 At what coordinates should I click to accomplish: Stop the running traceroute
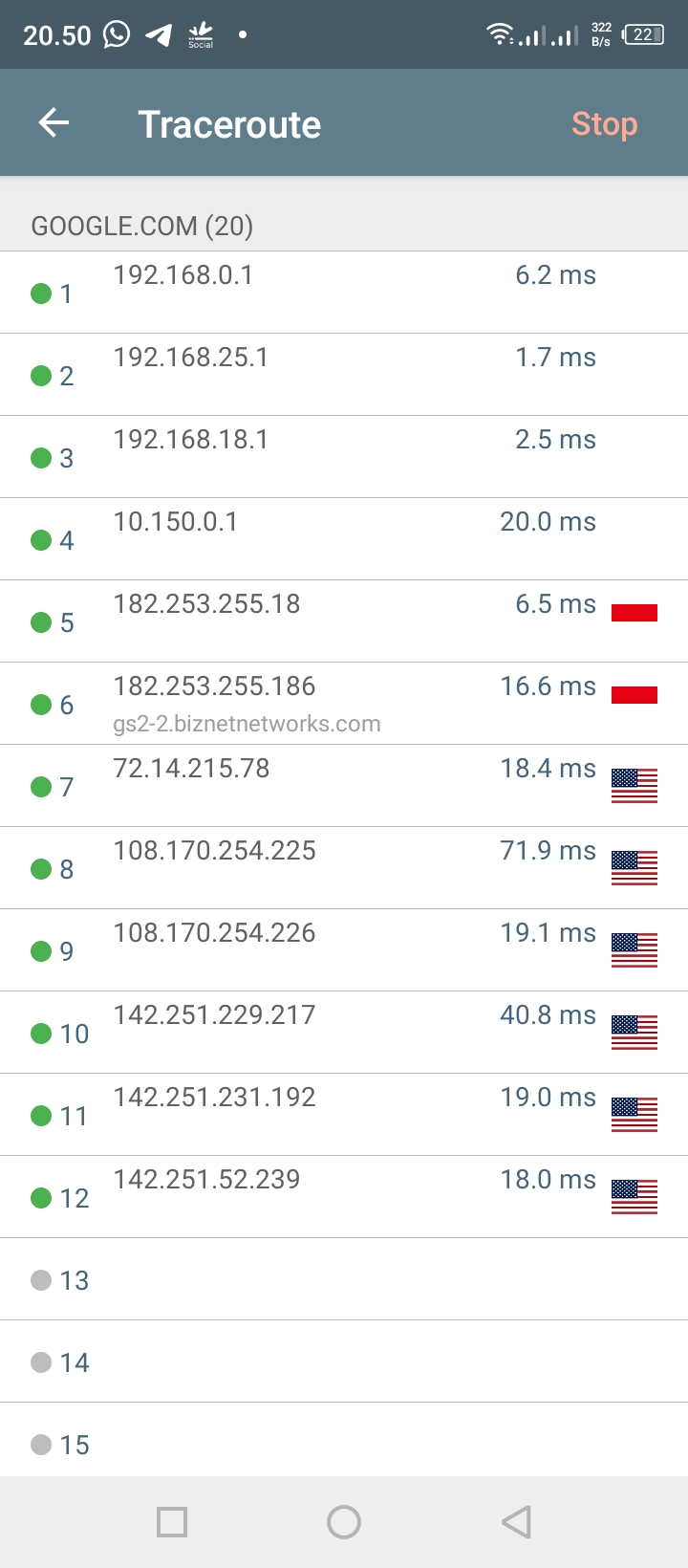604,124
